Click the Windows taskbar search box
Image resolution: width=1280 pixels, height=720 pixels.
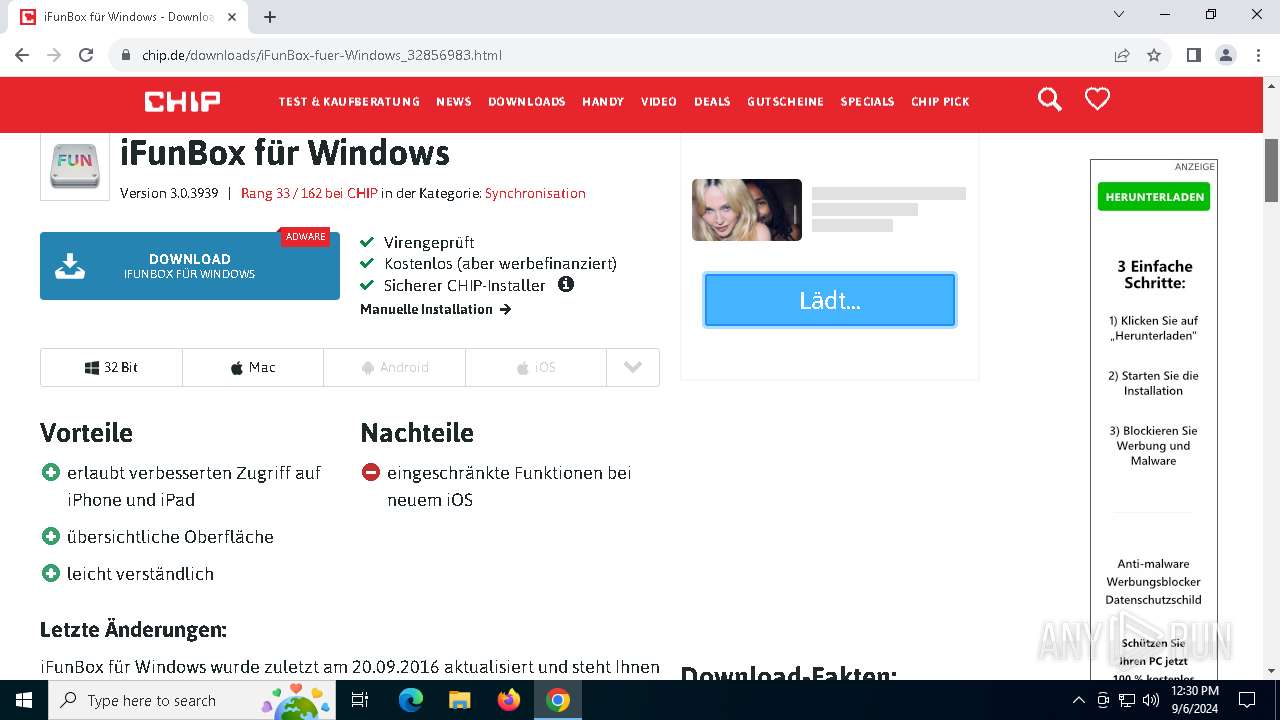(190, 700)
